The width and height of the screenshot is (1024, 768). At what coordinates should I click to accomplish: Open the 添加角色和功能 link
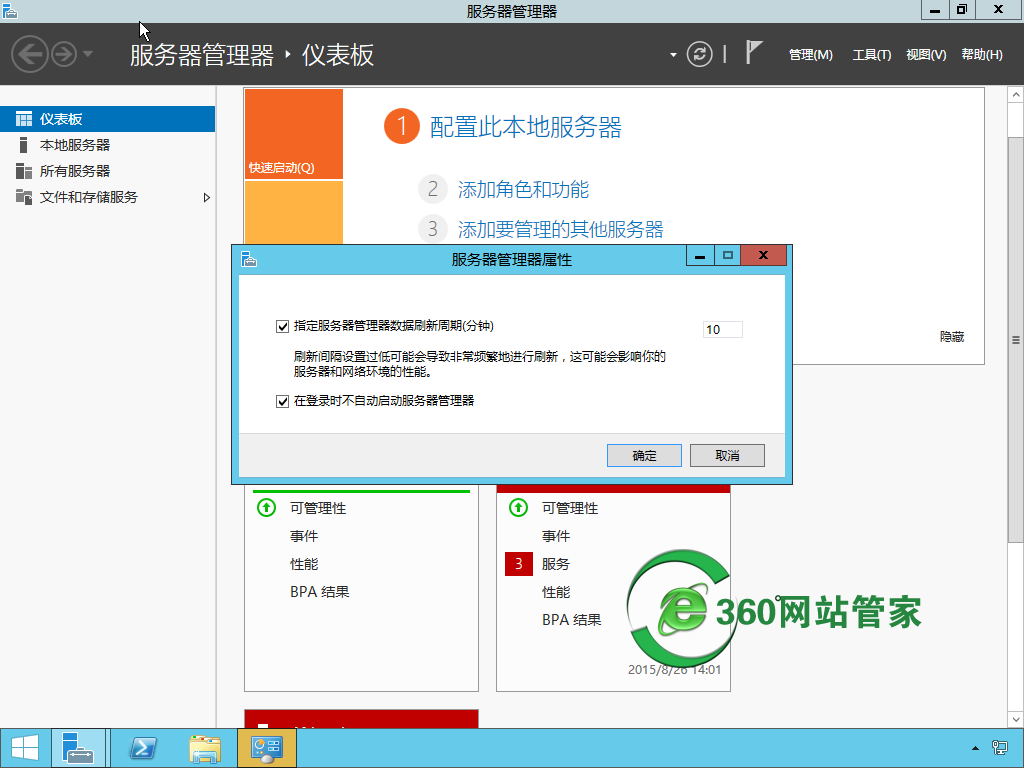pyautogui.click(x=523, y=189)
